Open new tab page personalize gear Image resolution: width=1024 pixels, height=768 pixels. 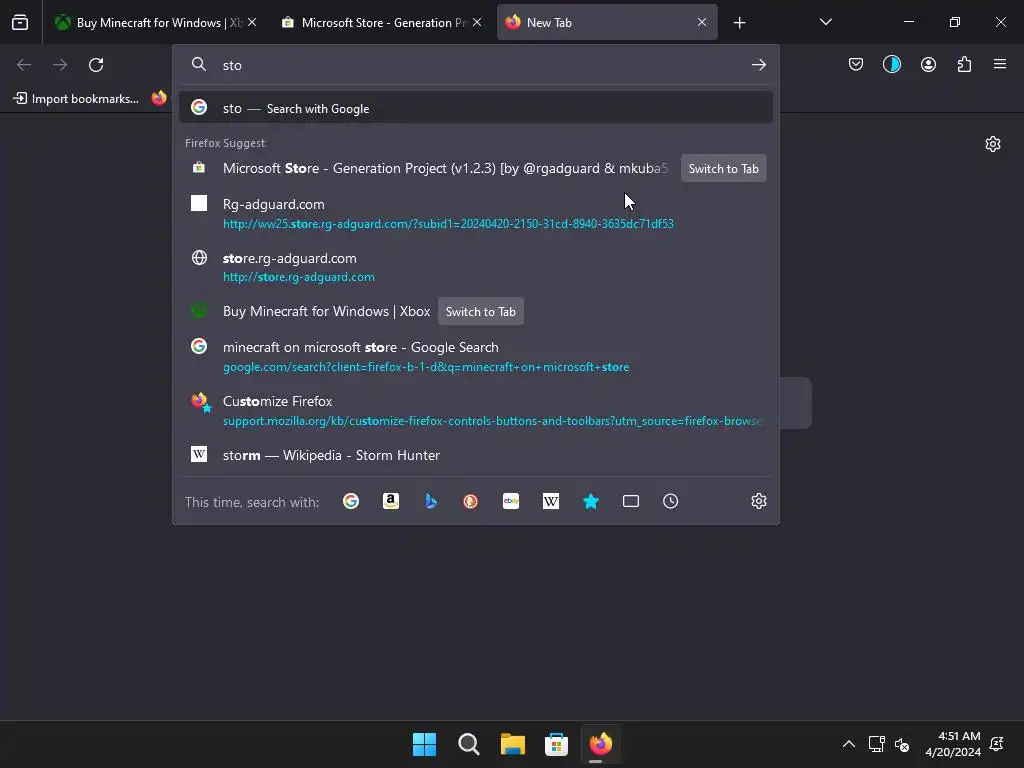(993, 144)
